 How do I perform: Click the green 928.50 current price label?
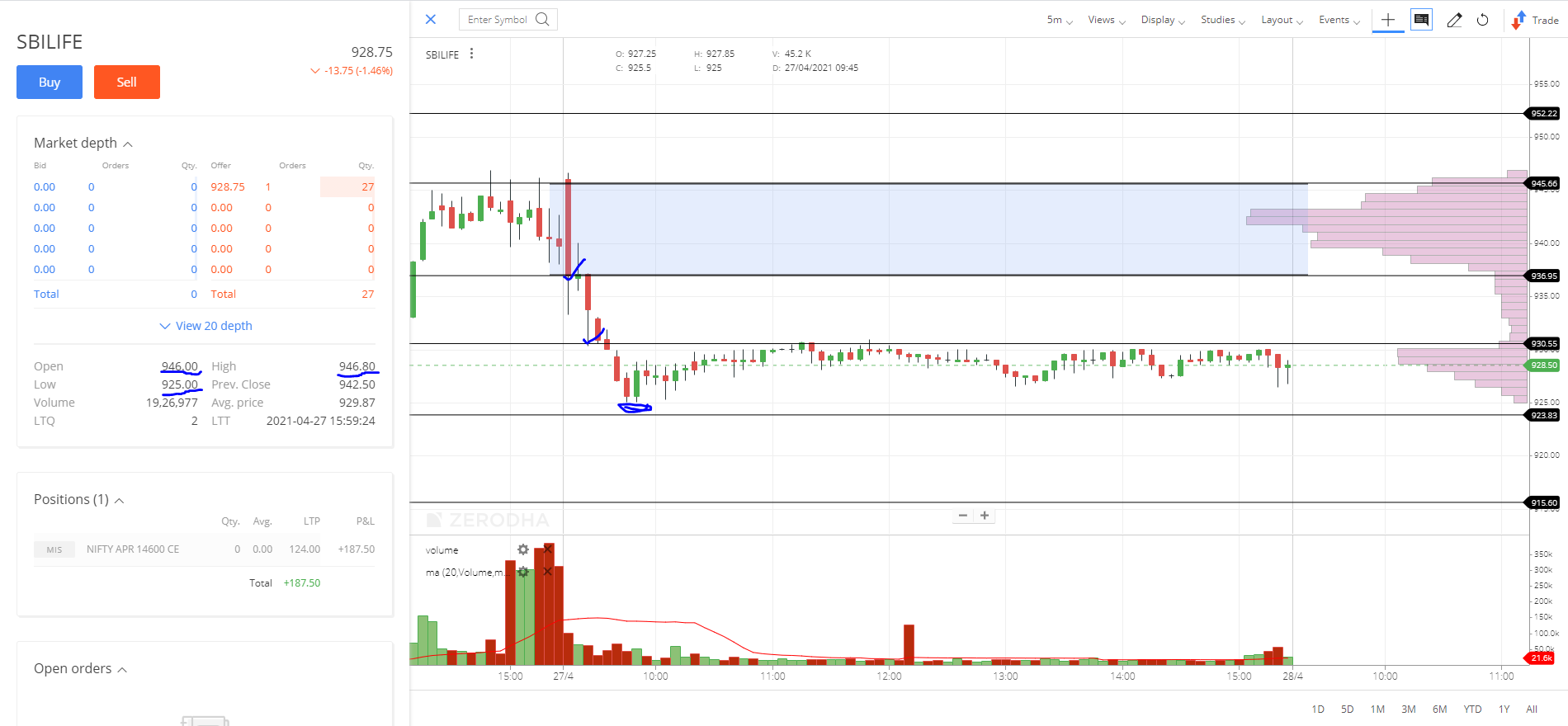pos(1542,365)
